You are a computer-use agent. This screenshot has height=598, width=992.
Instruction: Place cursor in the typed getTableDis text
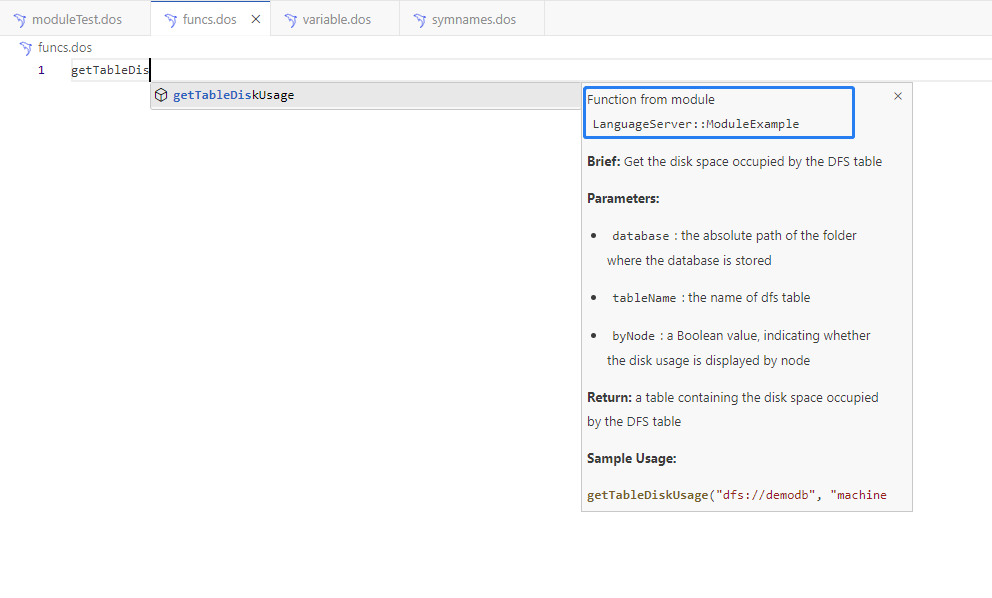[109, 70]
